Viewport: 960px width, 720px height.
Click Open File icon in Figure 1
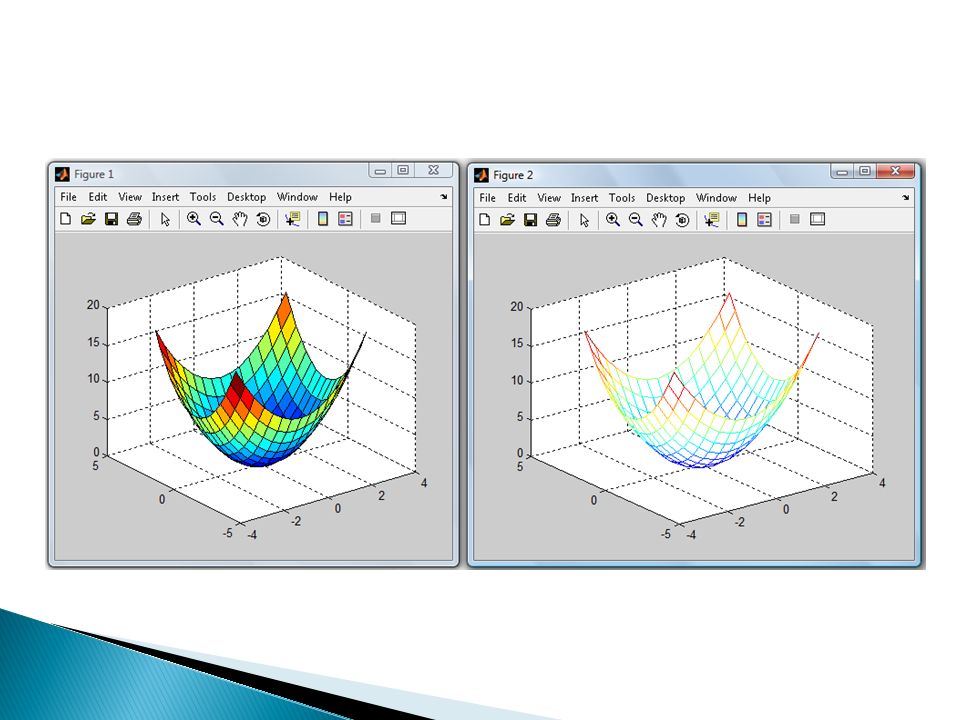[88, 219]
